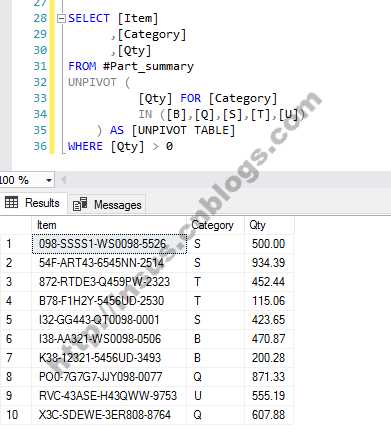Click cell B78-F1H2Y-5456UD-2530

pos(109,301)
